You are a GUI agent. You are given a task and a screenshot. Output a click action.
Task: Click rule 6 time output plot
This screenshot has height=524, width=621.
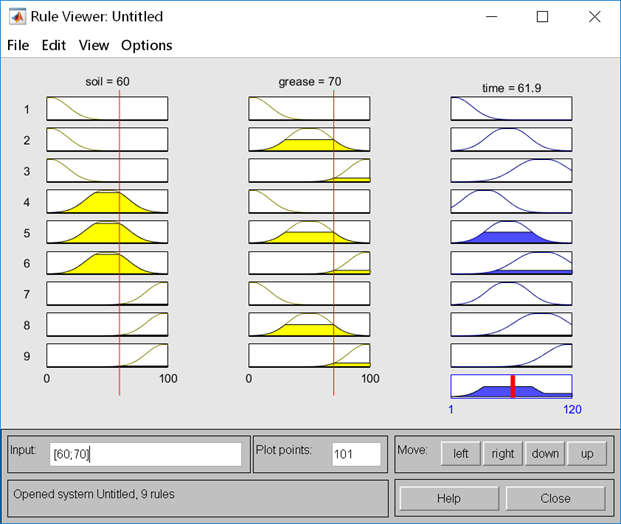click(511, 263)
